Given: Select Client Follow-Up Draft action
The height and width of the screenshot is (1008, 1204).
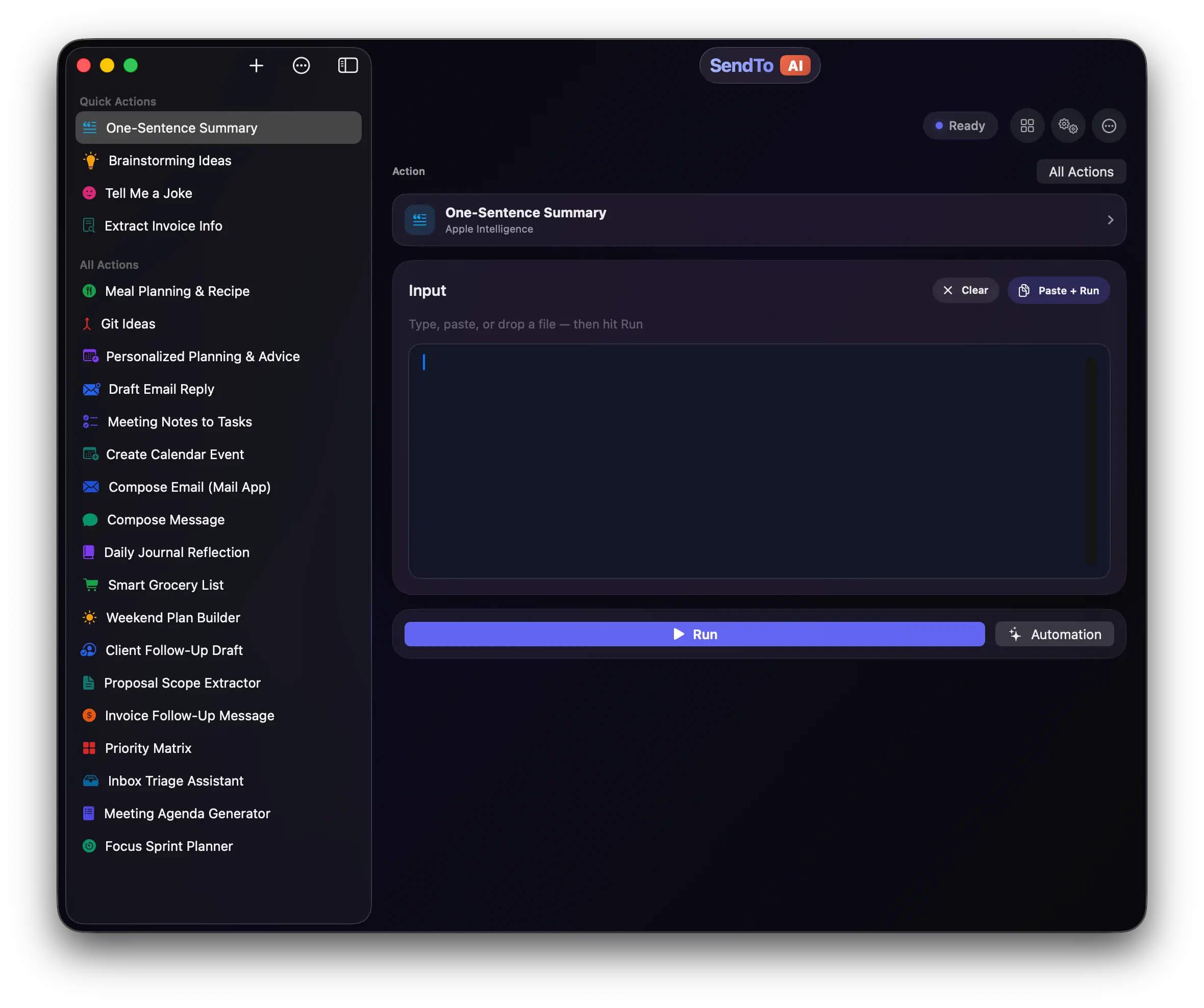Looking at the screenshot, I should click(x=218, y=651).
